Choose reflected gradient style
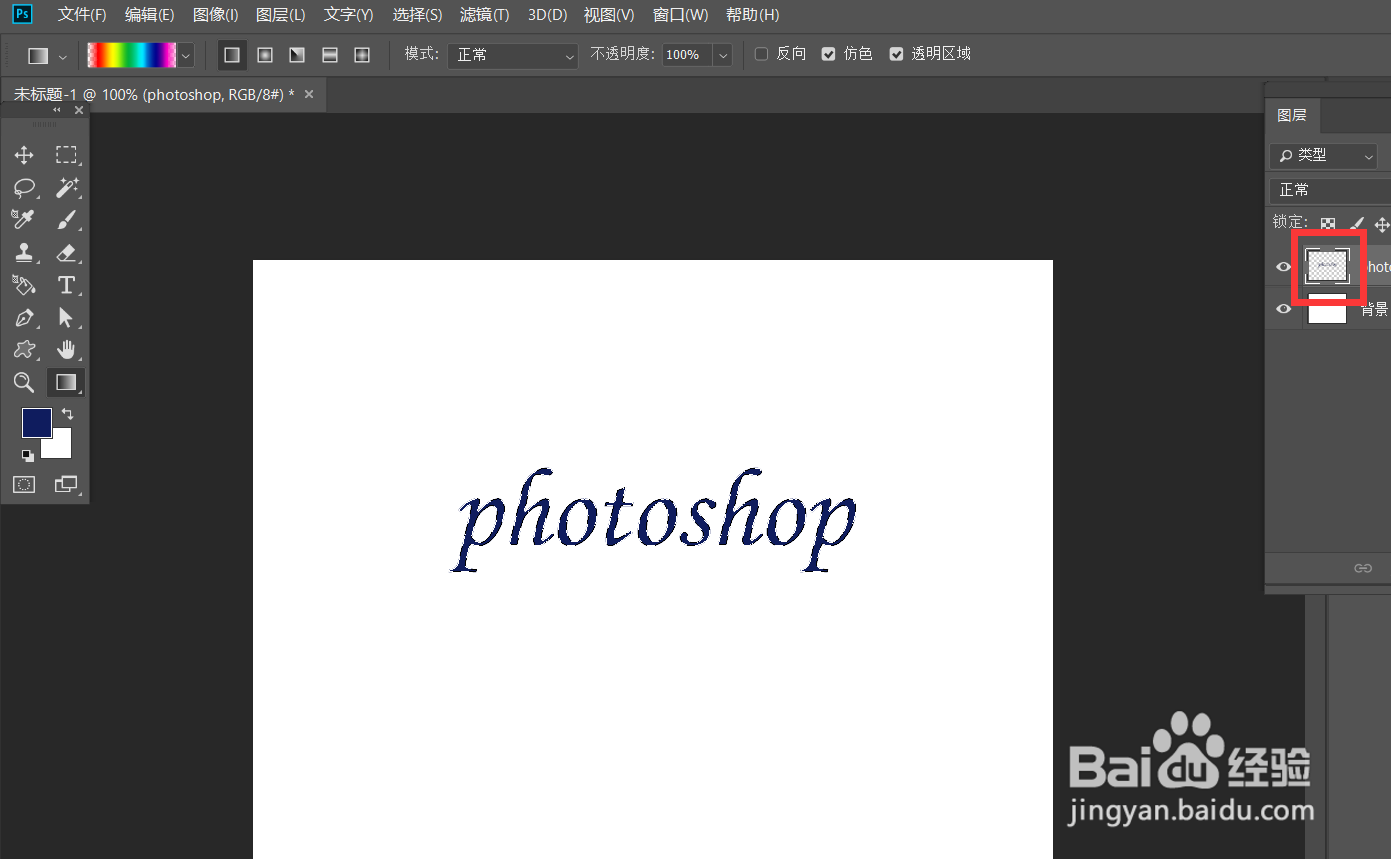 pos(330,55)
